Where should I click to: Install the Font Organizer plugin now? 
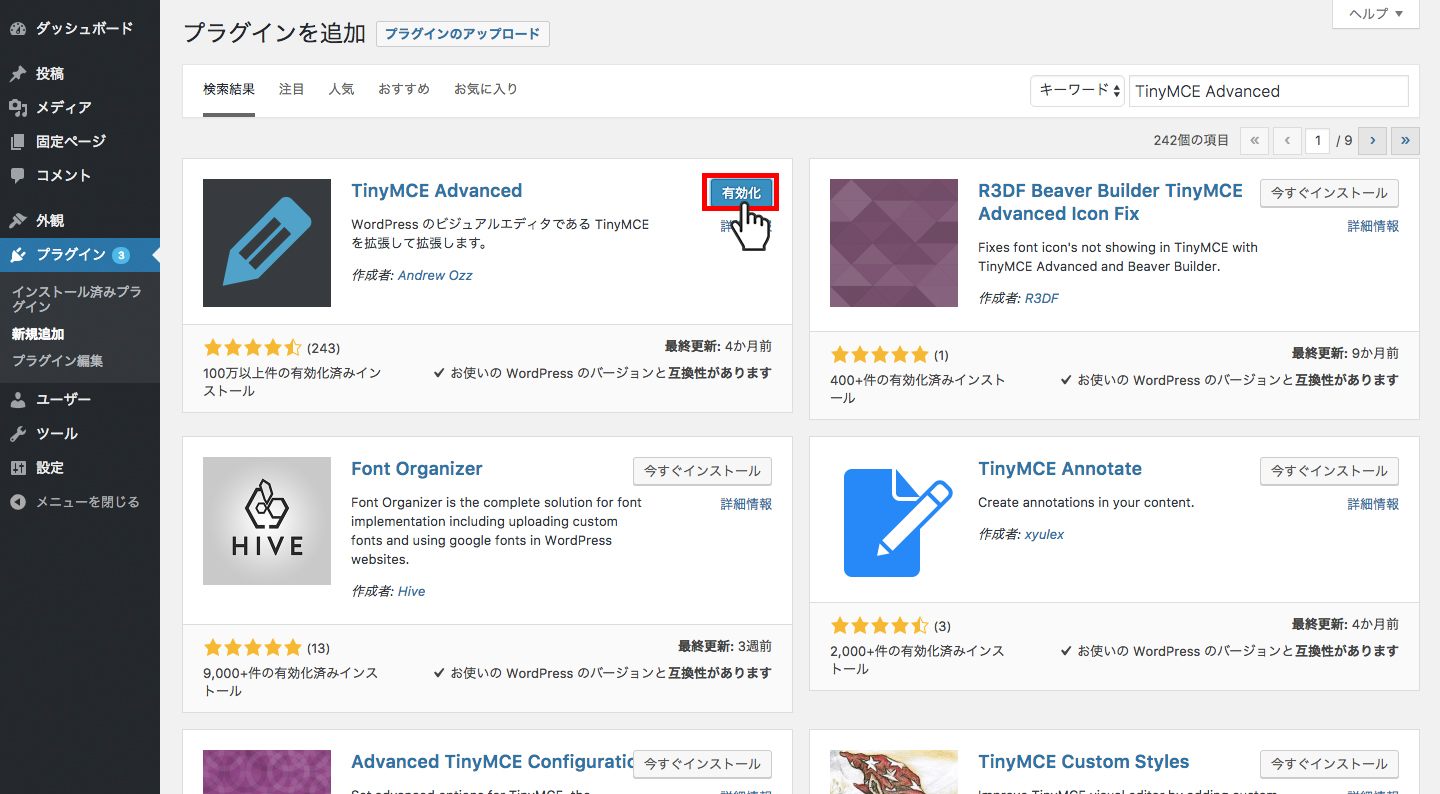click(702, 471)
